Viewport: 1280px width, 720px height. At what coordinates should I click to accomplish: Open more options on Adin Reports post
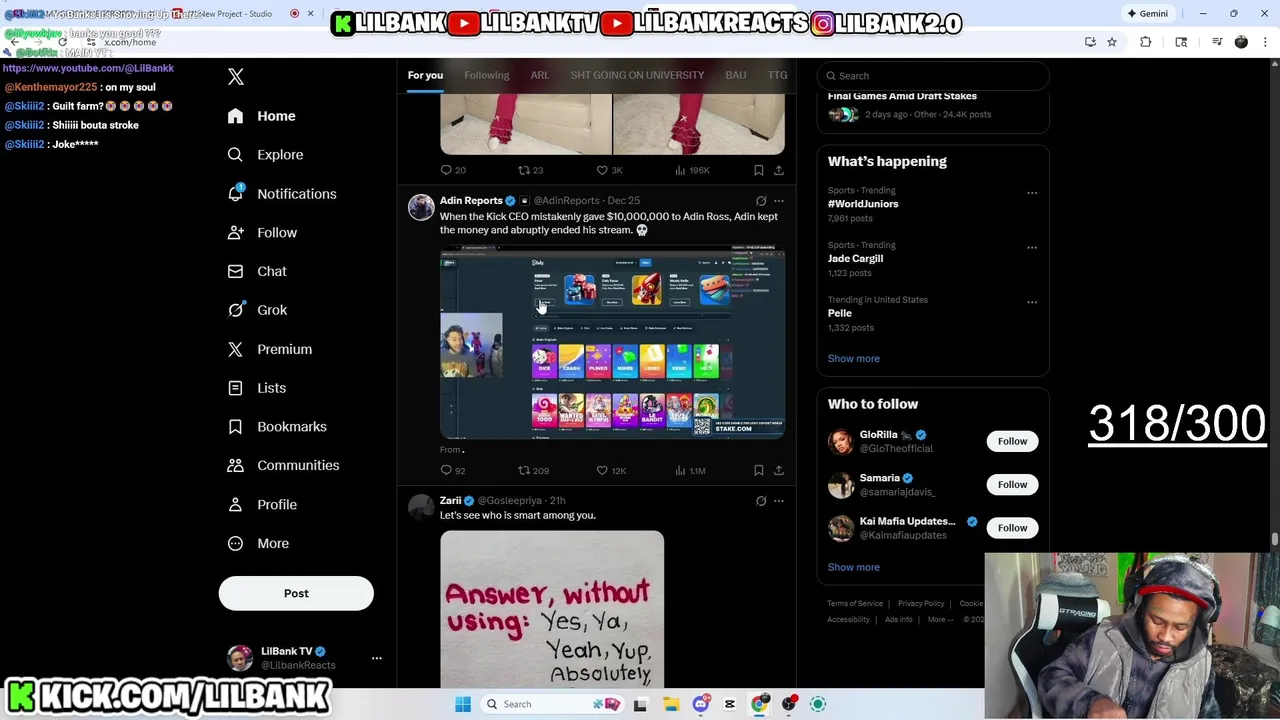(x=779, y=201)
